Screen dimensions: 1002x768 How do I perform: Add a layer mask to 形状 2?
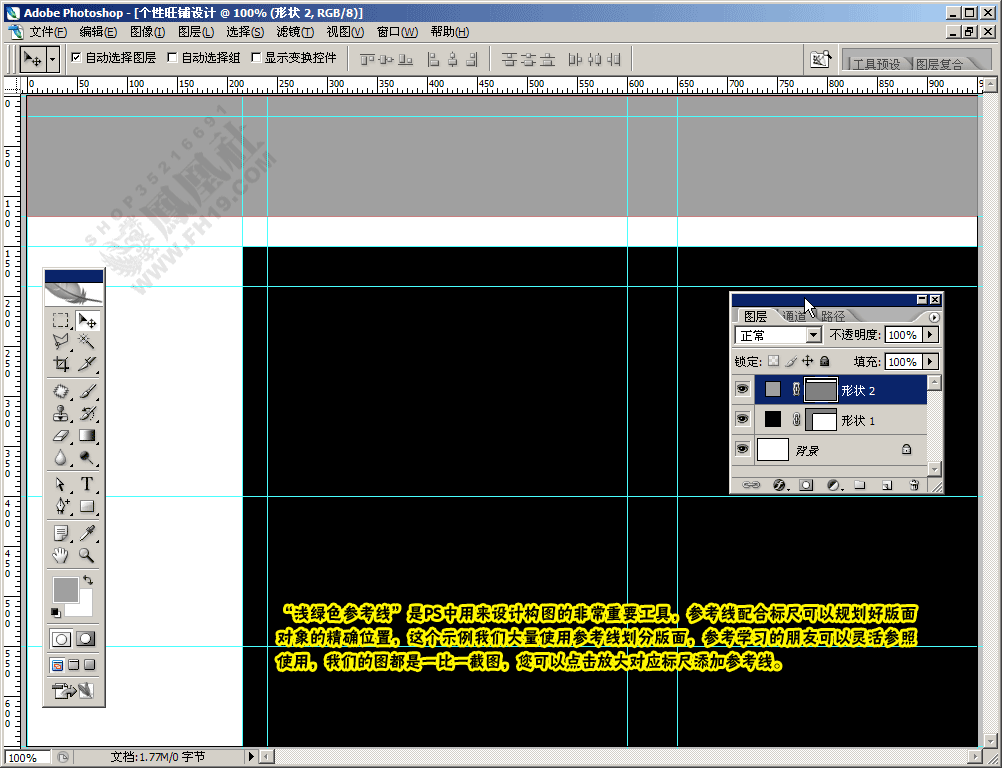pos(806,486)
